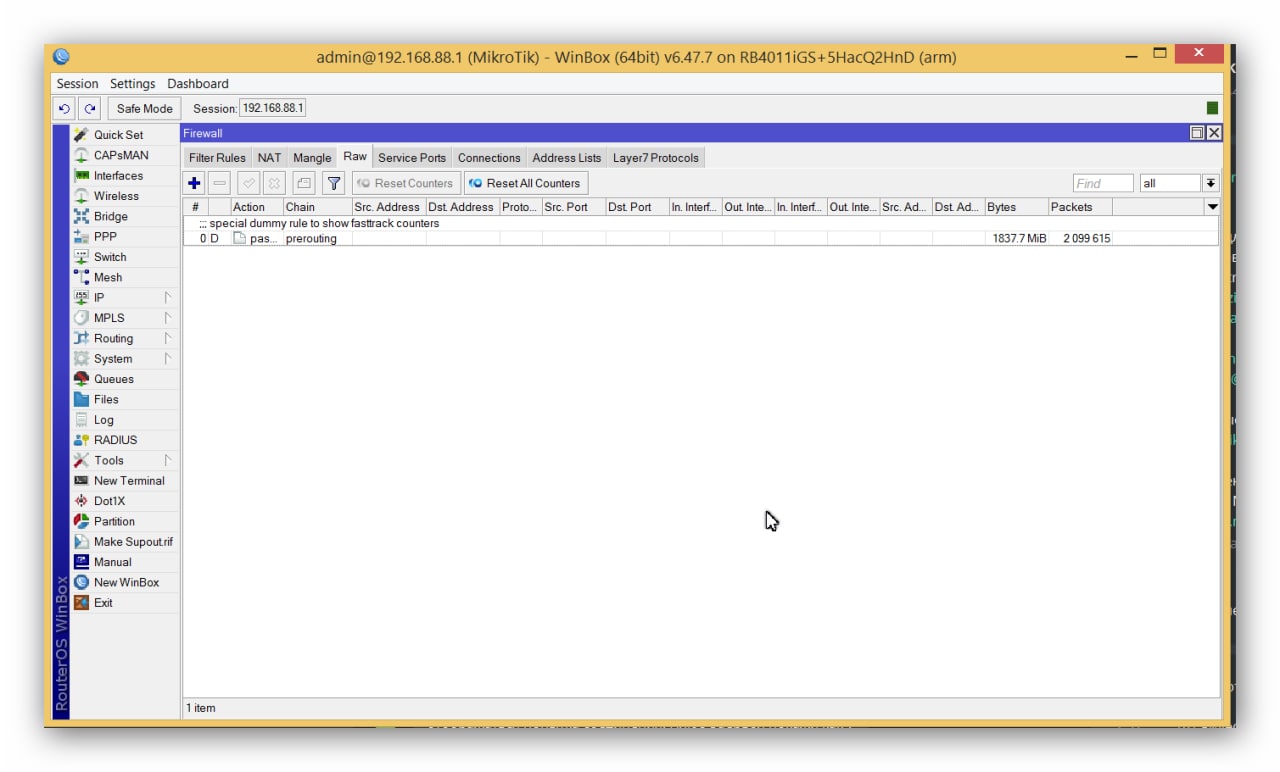Click the Undo arrow button
The height and width of the screenshot is (772, 1280).
pyautogui.click(x=65, y=108)
